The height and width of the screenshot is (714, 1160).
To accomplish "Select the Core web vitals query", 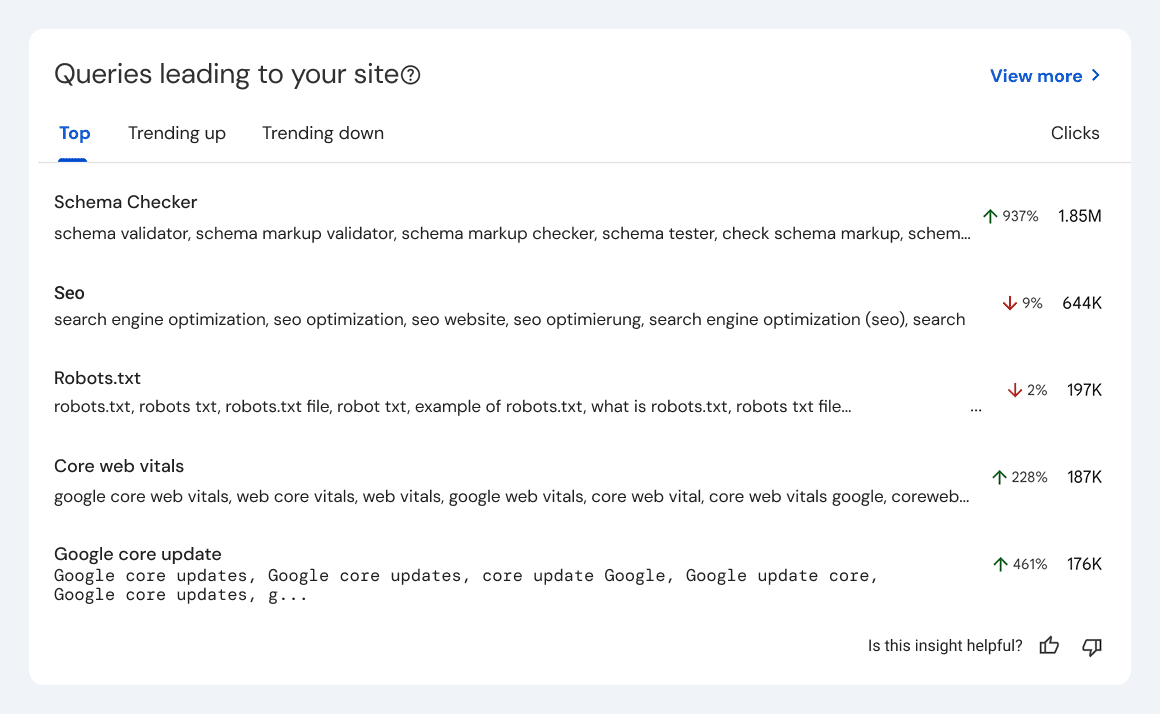I will [x=119, y=466].
